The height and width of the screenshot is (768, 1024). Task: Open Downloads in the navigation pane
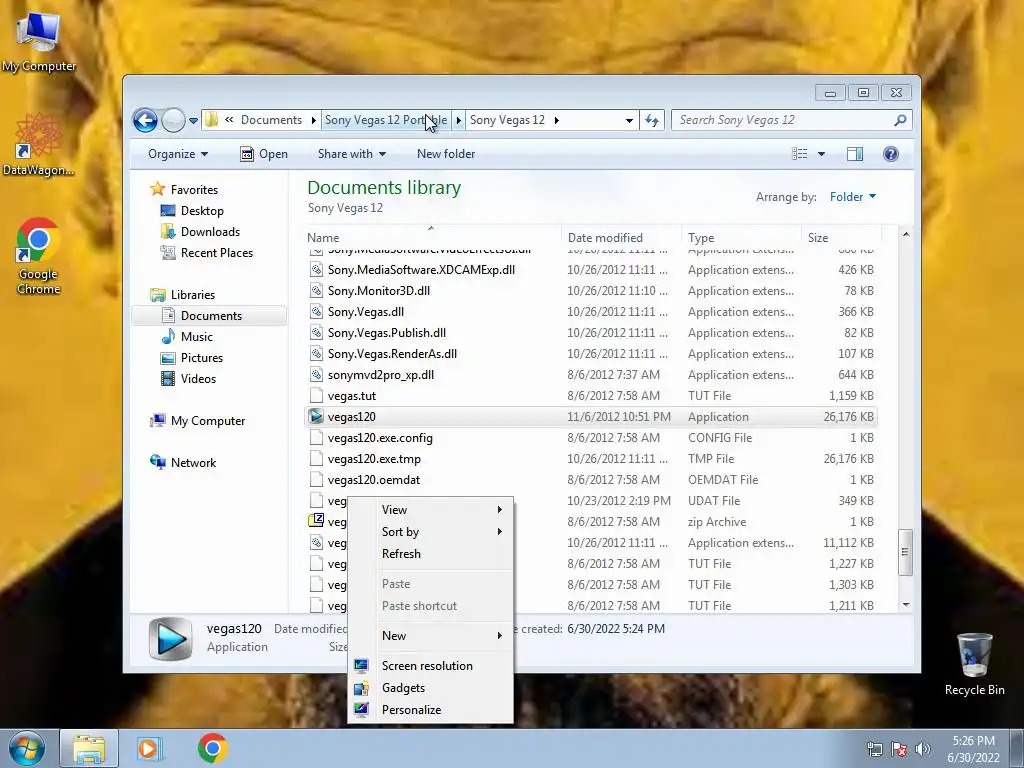coord(210,232)
